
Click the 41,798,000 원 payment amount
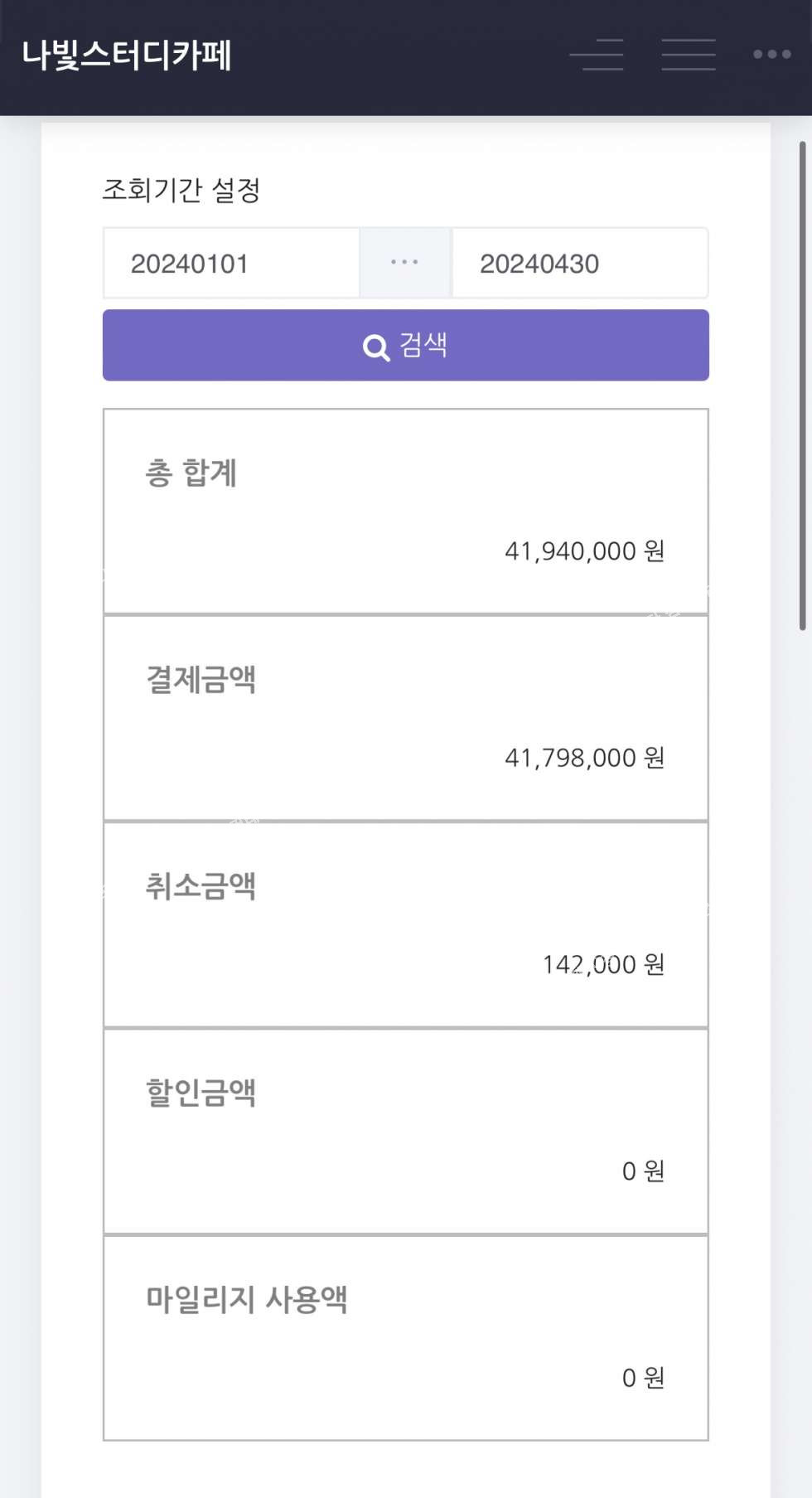click(584, 758)
